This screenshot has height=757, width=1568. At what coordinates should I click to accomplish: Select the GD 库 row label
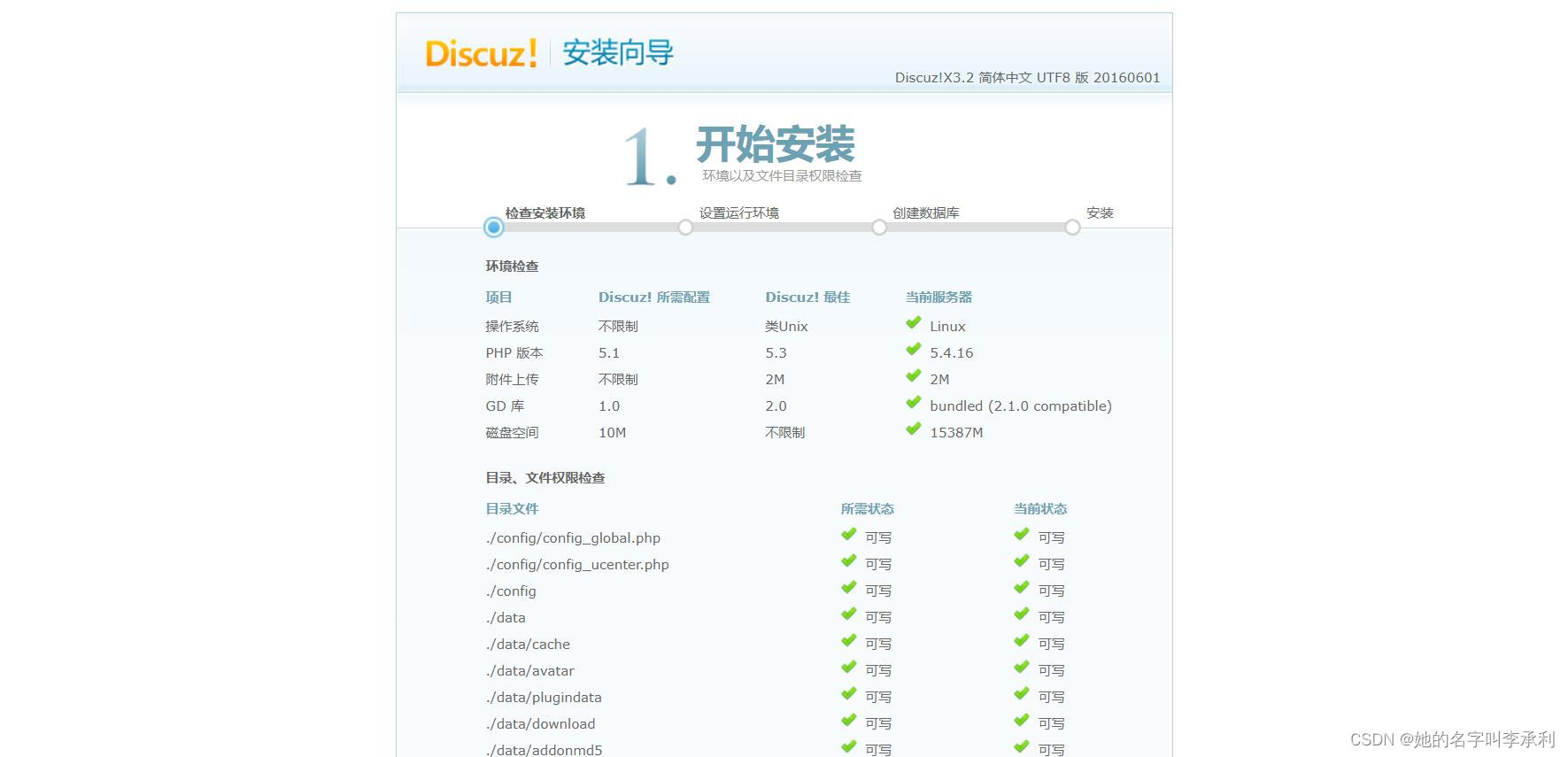click(x=505, y=406)
